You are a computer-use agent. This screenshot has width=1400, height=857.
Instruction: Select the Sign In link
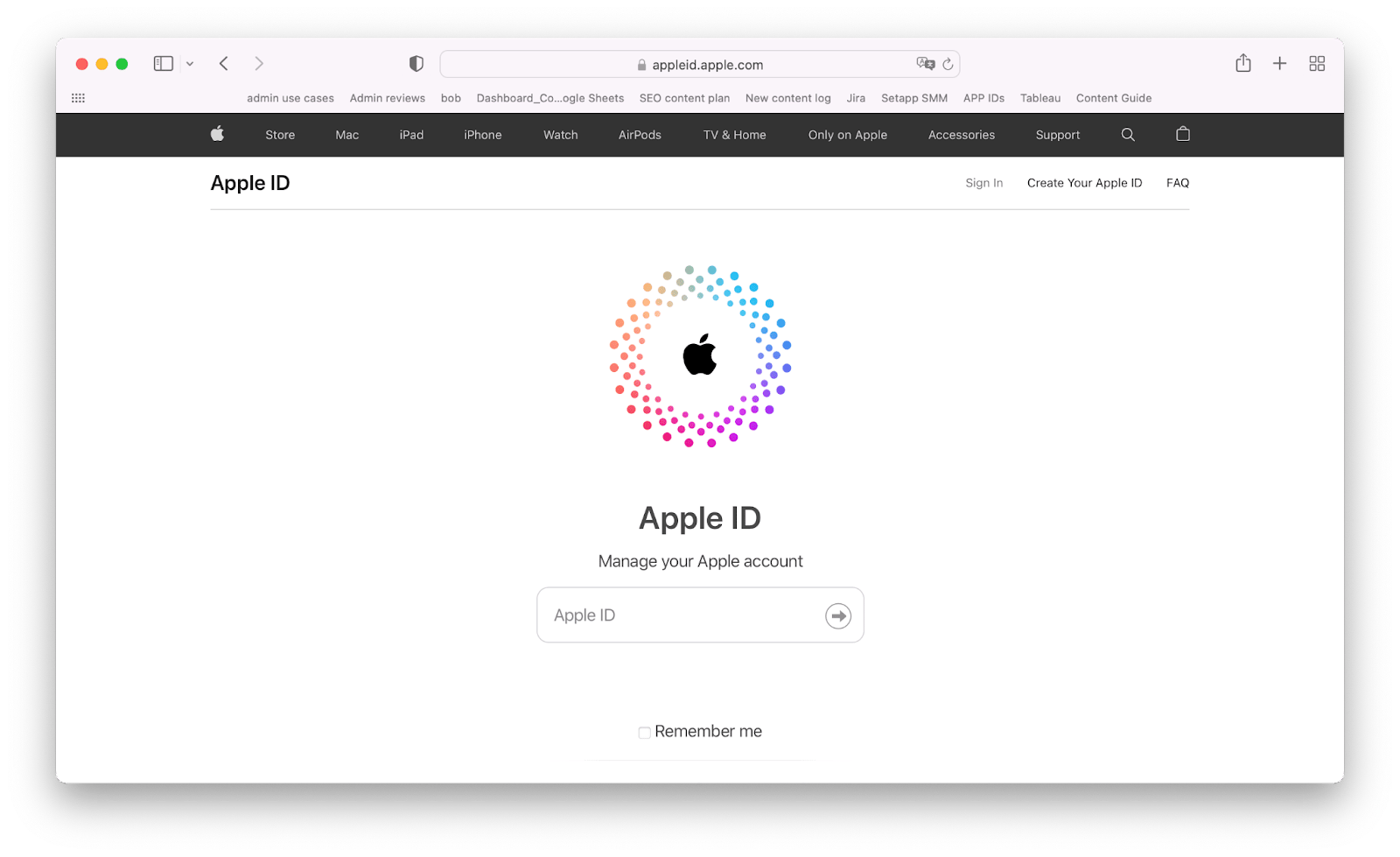[984, 183]
